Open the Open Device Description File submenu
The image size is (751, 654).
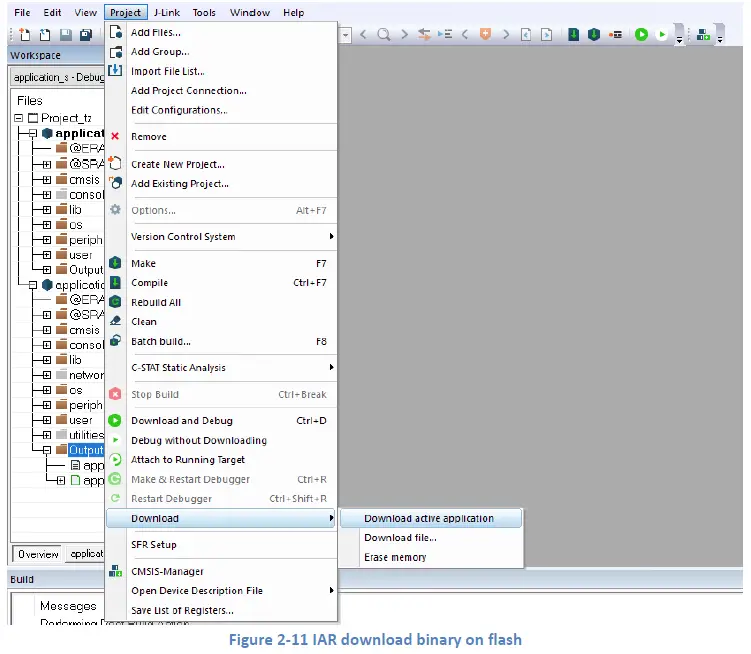pyautogui.click(x=231, y=591)
